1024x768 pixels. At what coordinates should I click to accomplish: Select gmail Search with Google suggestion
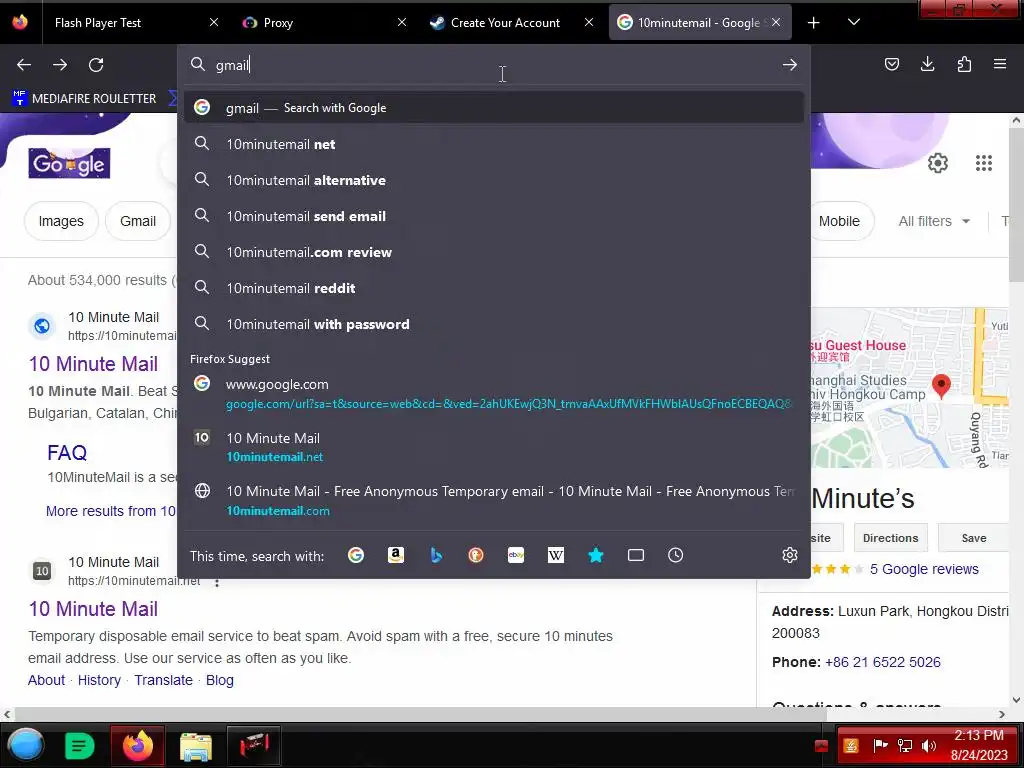pos(494,108)
